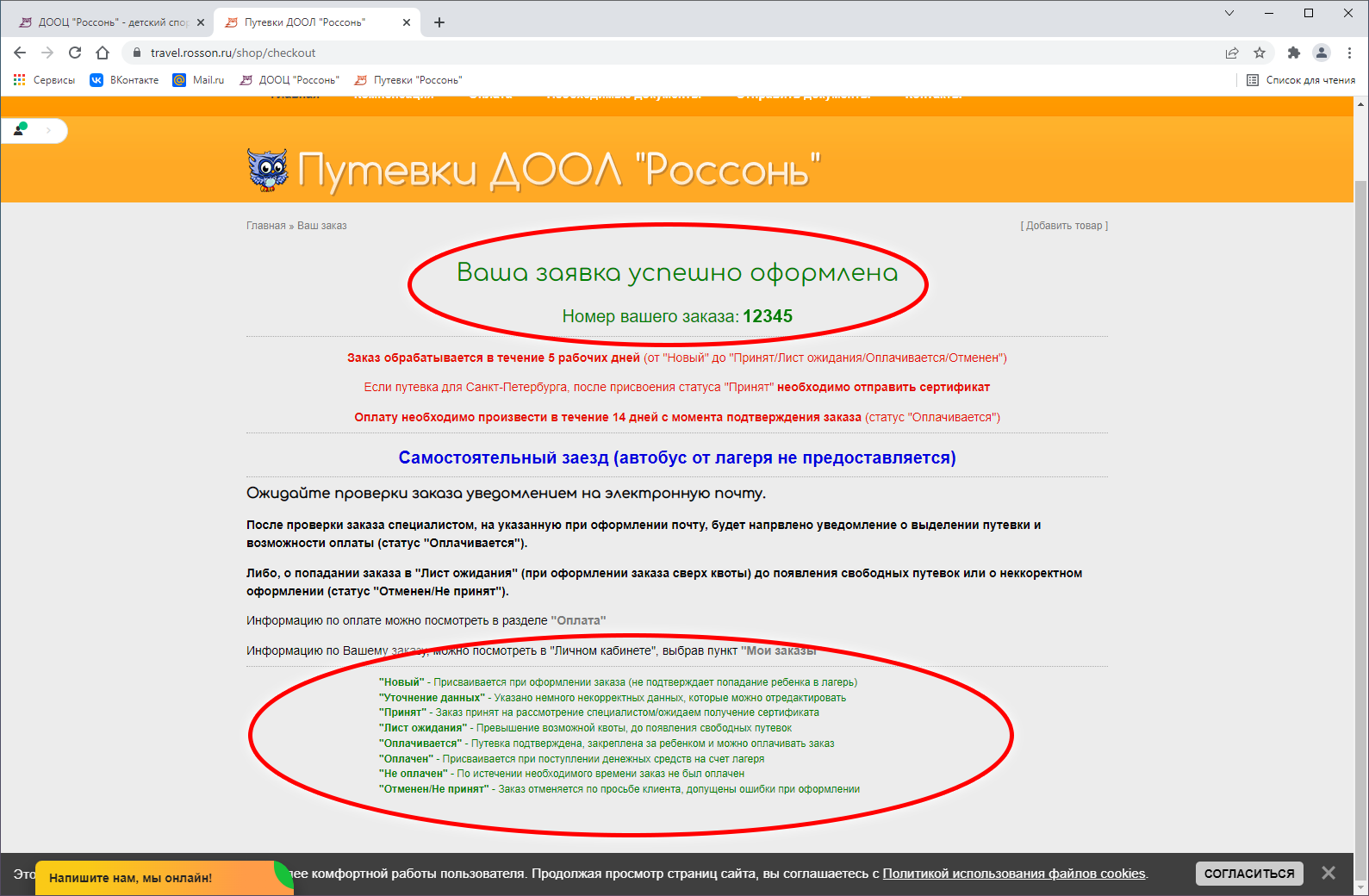This screenshot has height=896, width=1369.
Task: Click the owl logo image
Action: pos(268,169)
